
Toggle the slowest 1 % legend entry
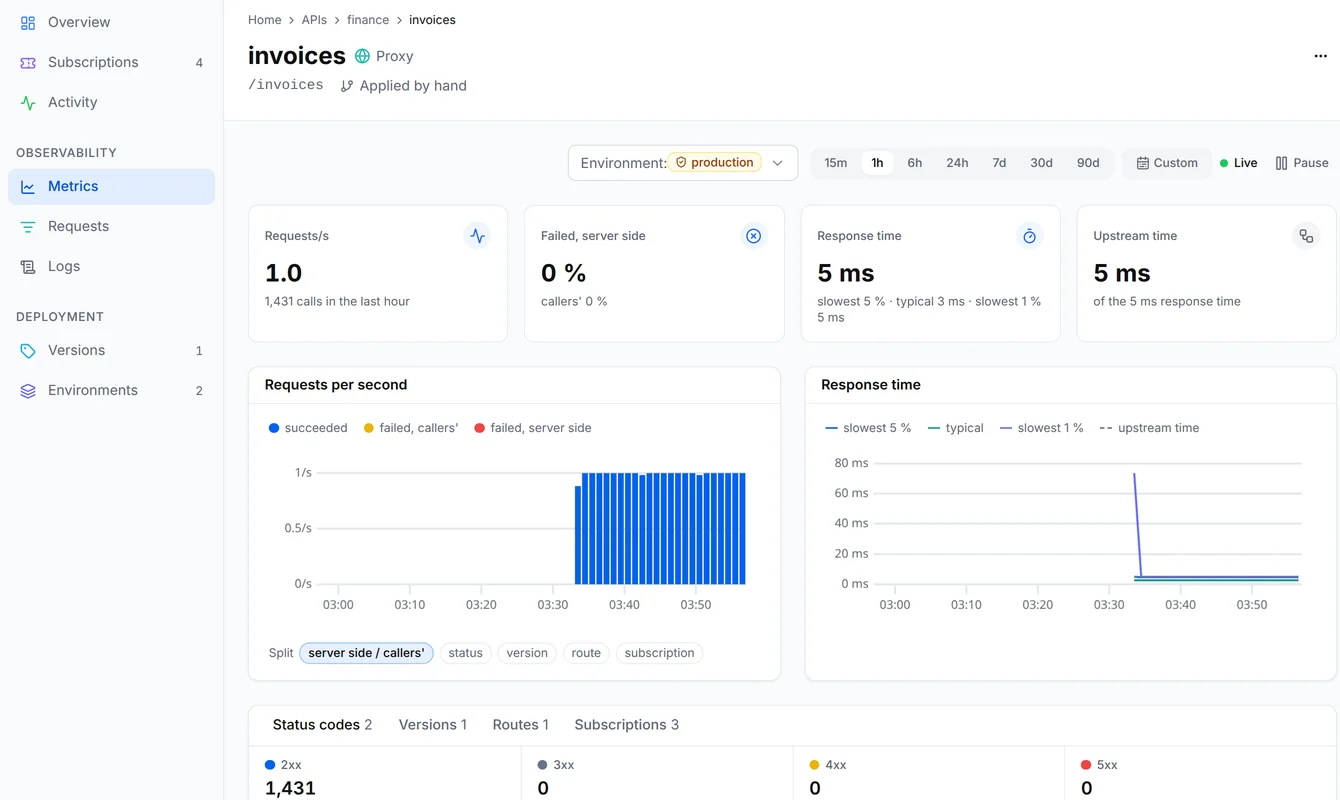pos(1041,428)
